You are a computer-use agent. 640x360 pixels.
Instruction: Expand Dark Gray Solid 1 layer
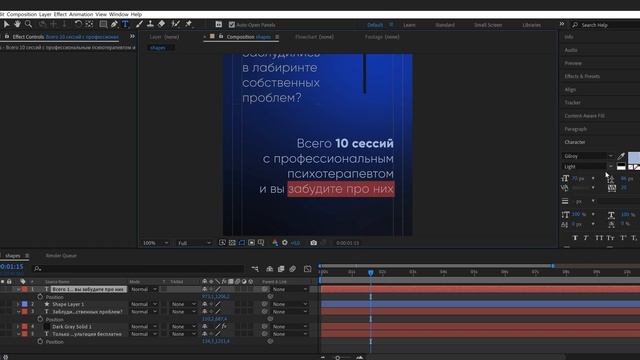18,327
